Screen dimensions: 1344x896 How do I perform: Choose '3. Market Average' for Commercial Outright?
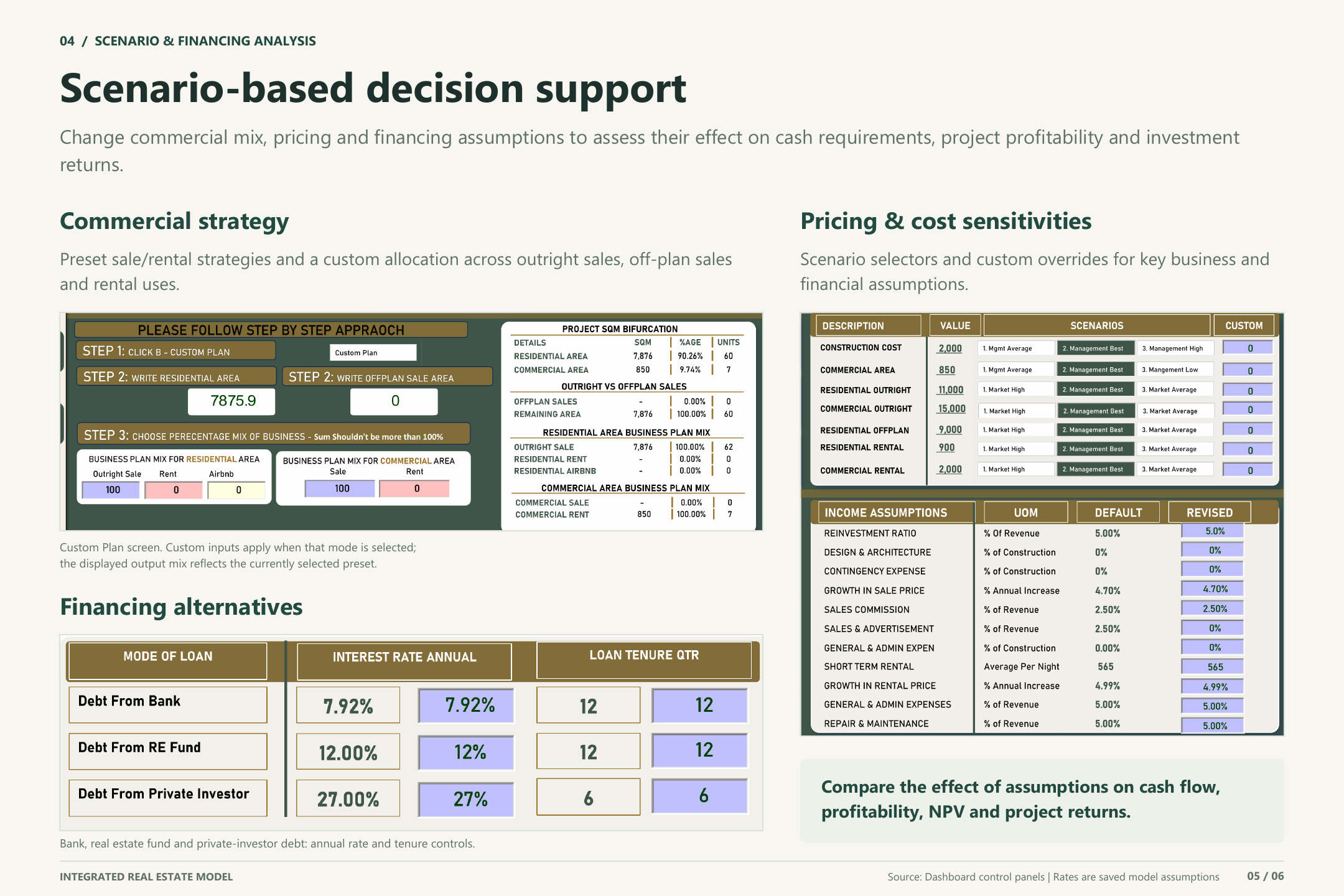click(1175, 411)
